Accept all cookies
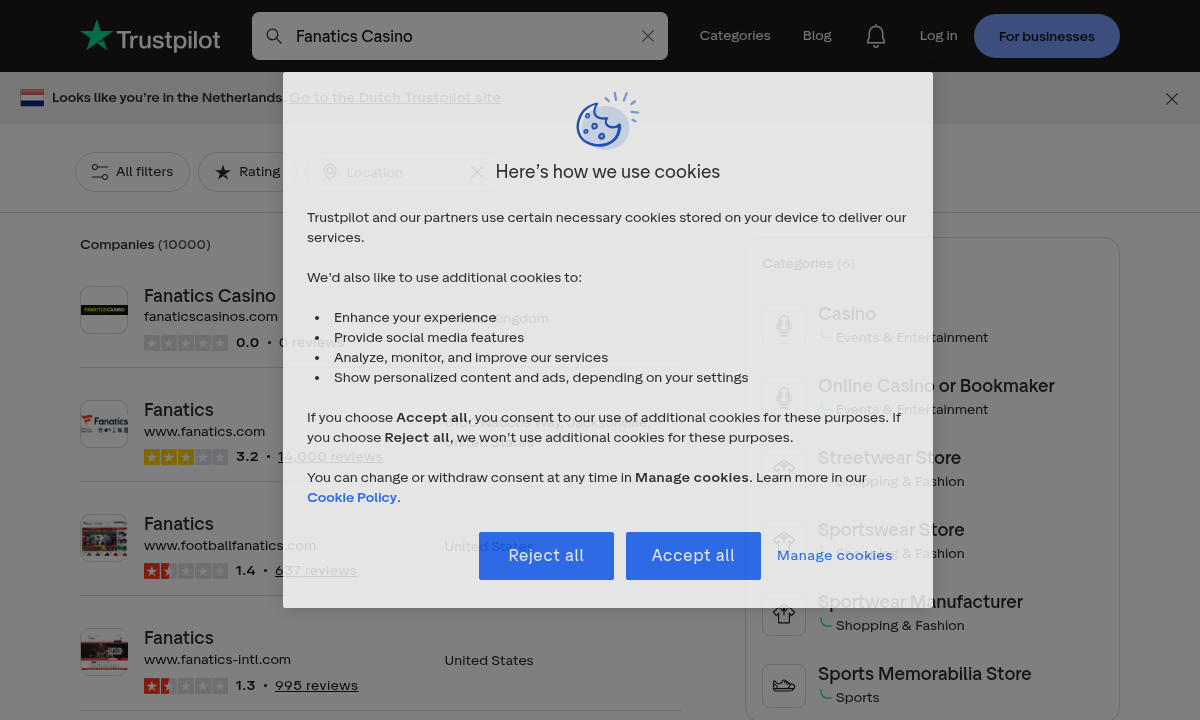 tap(693, 556)
